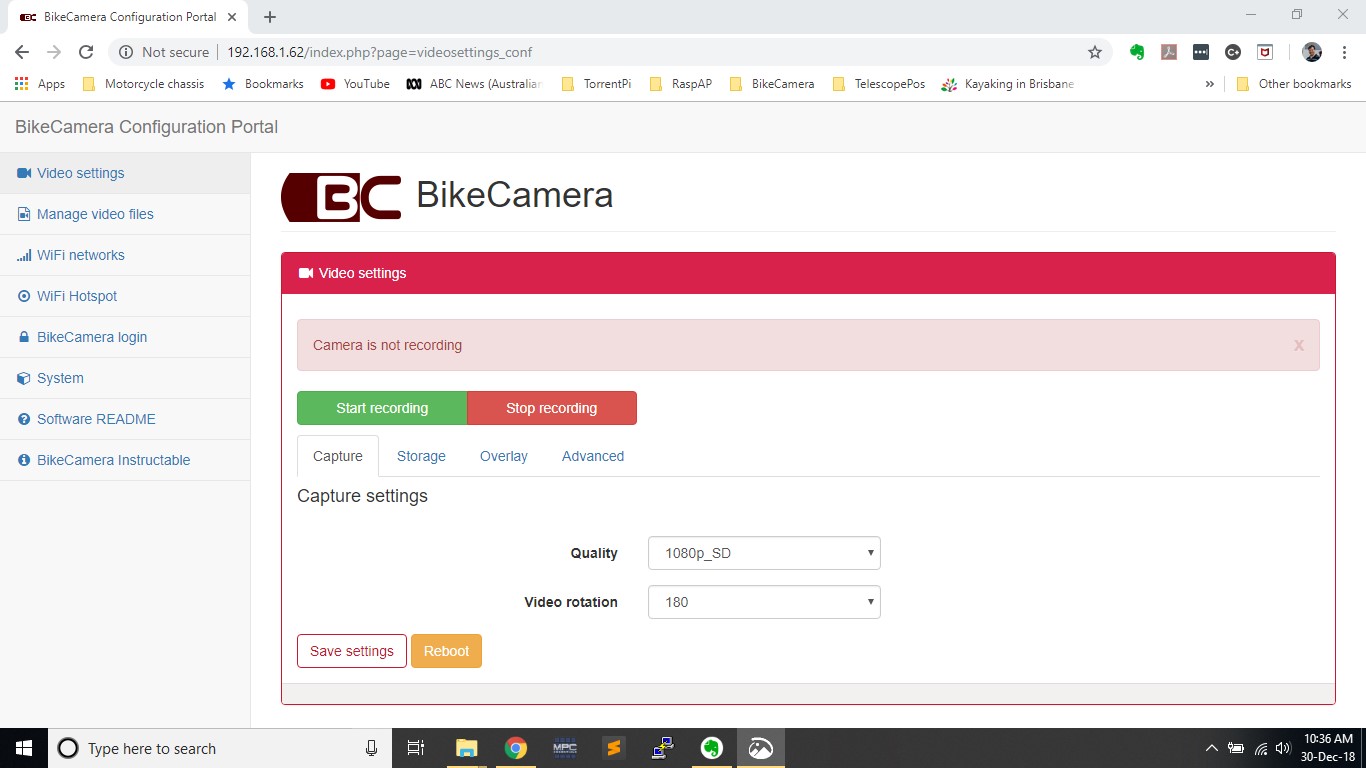Click the orange Reboot button
Screen dimensions: 1366x768
(446, 651)
